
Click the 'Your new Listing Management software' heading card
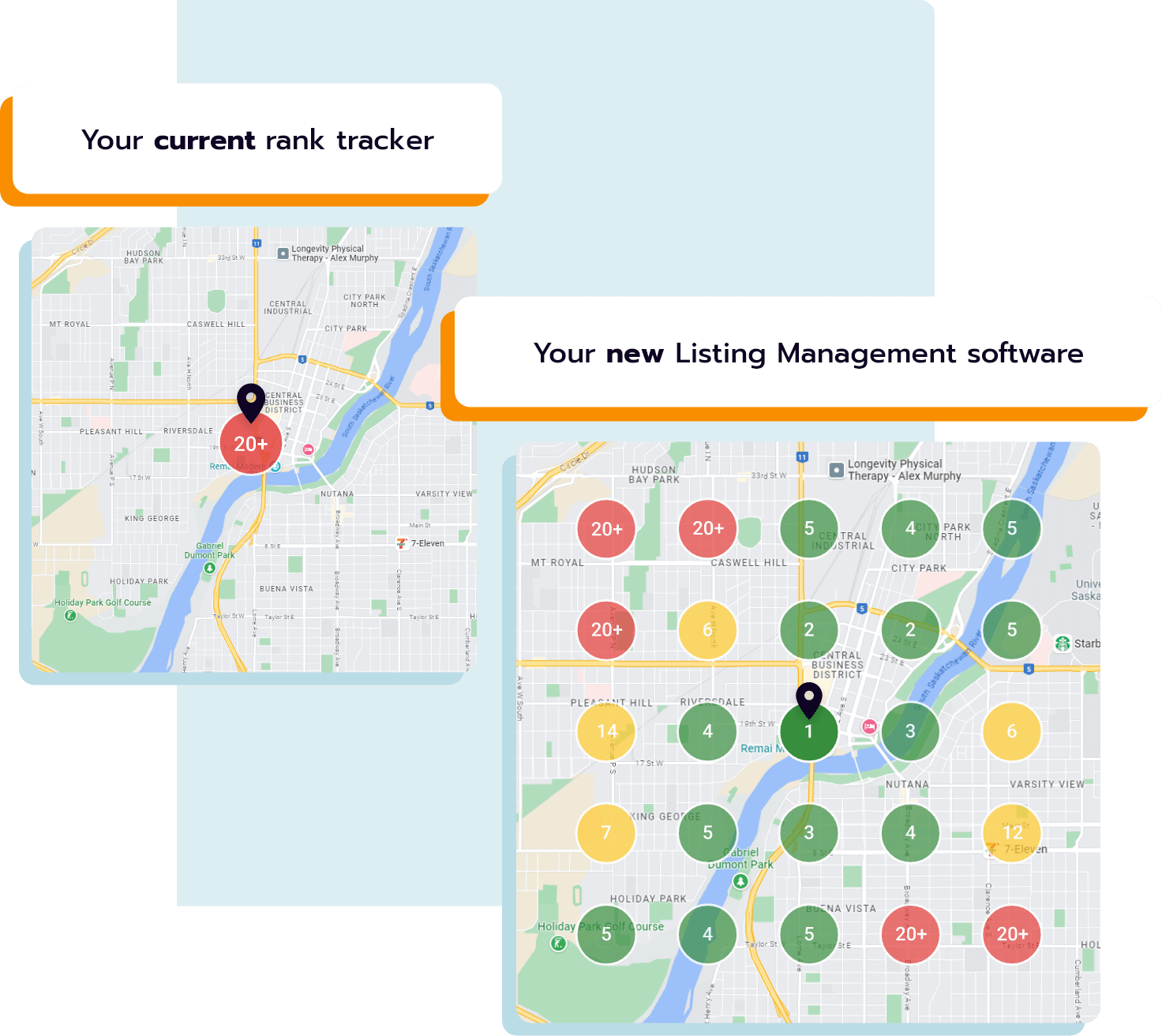click(x=808, y=352)
